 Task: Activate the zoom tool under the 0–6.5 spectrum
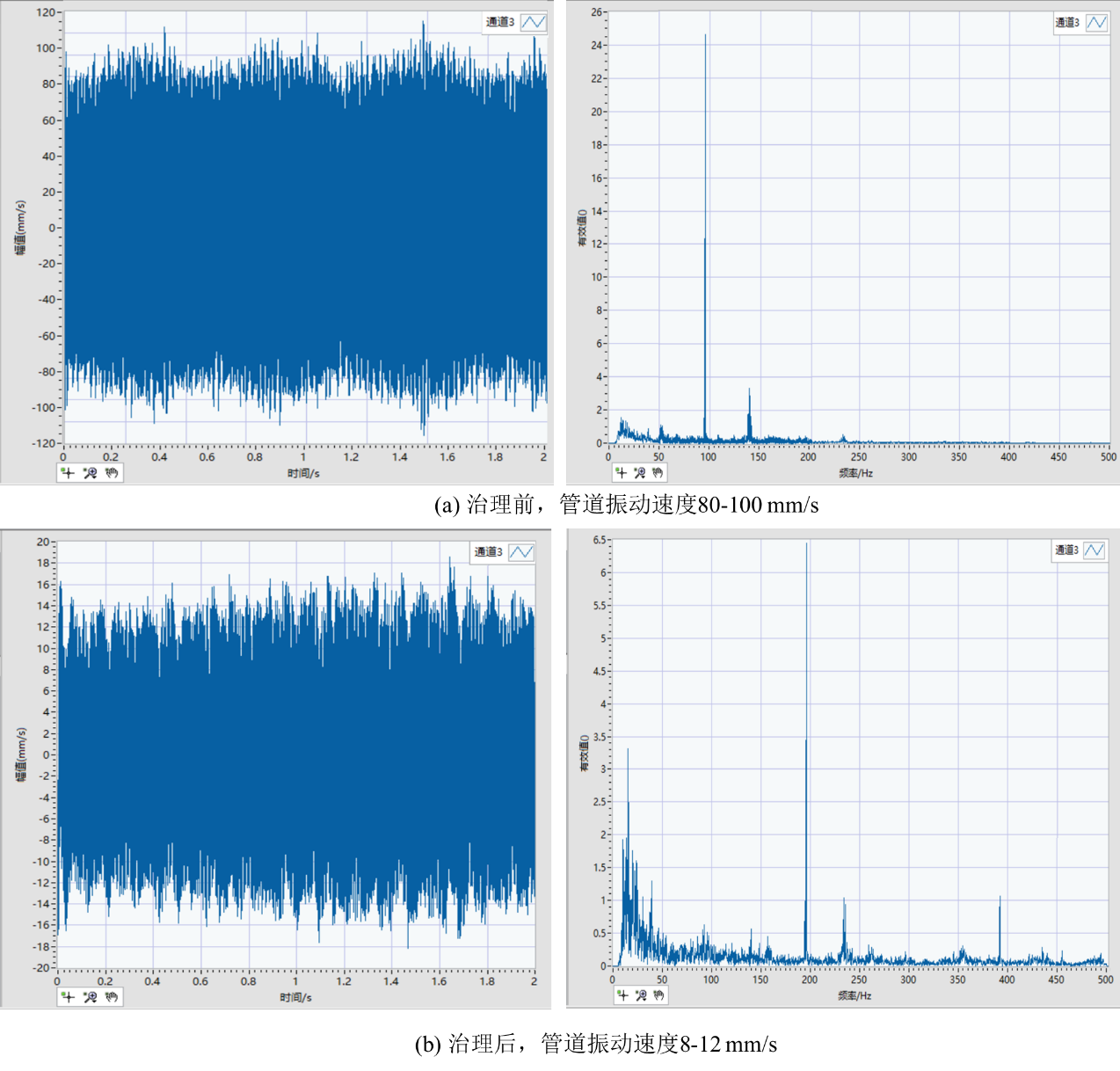coord(641,995)
